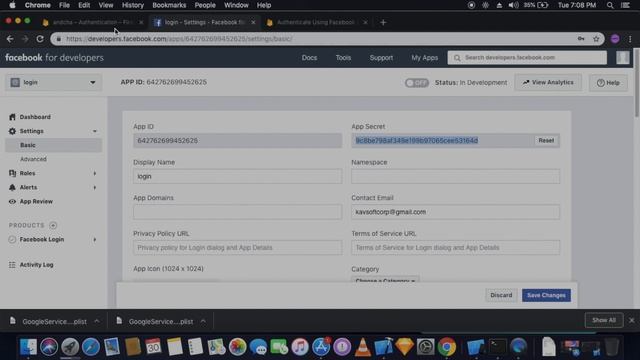Open second GoogleService plist download options

(x=203, y=321)
